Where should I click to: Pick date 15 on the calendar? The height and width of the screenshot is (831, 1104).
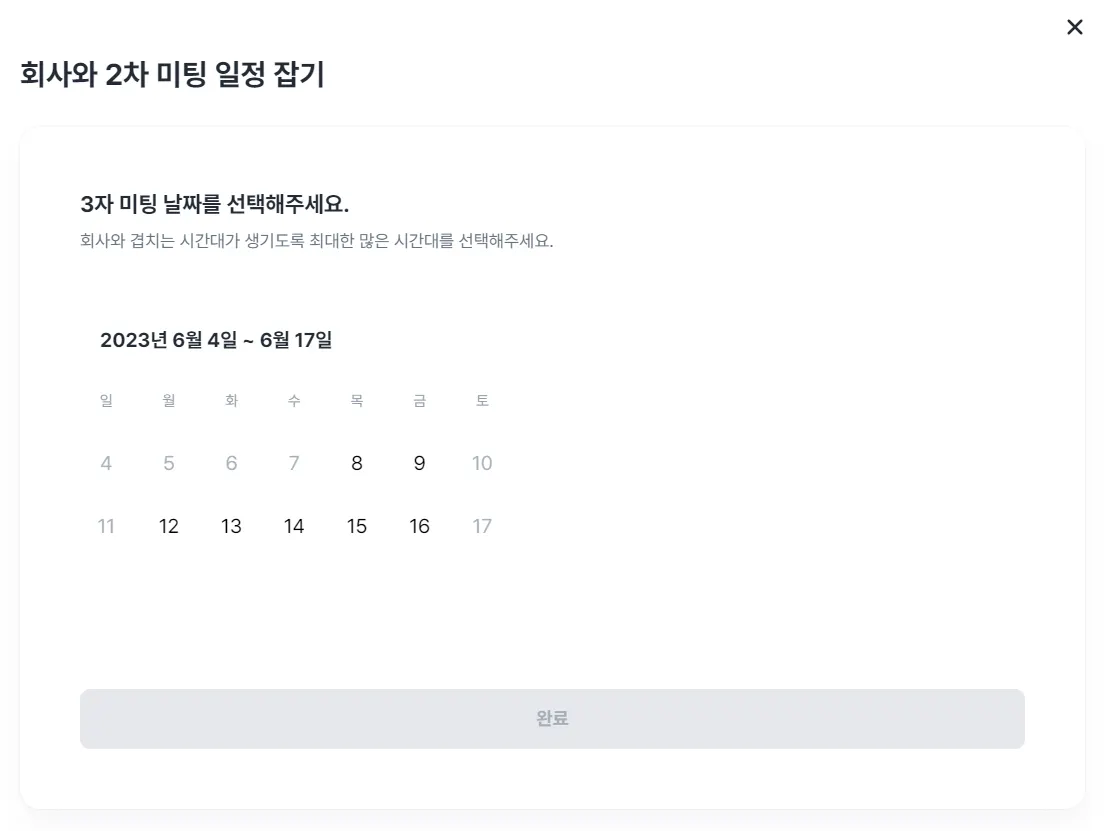point(357,527)
